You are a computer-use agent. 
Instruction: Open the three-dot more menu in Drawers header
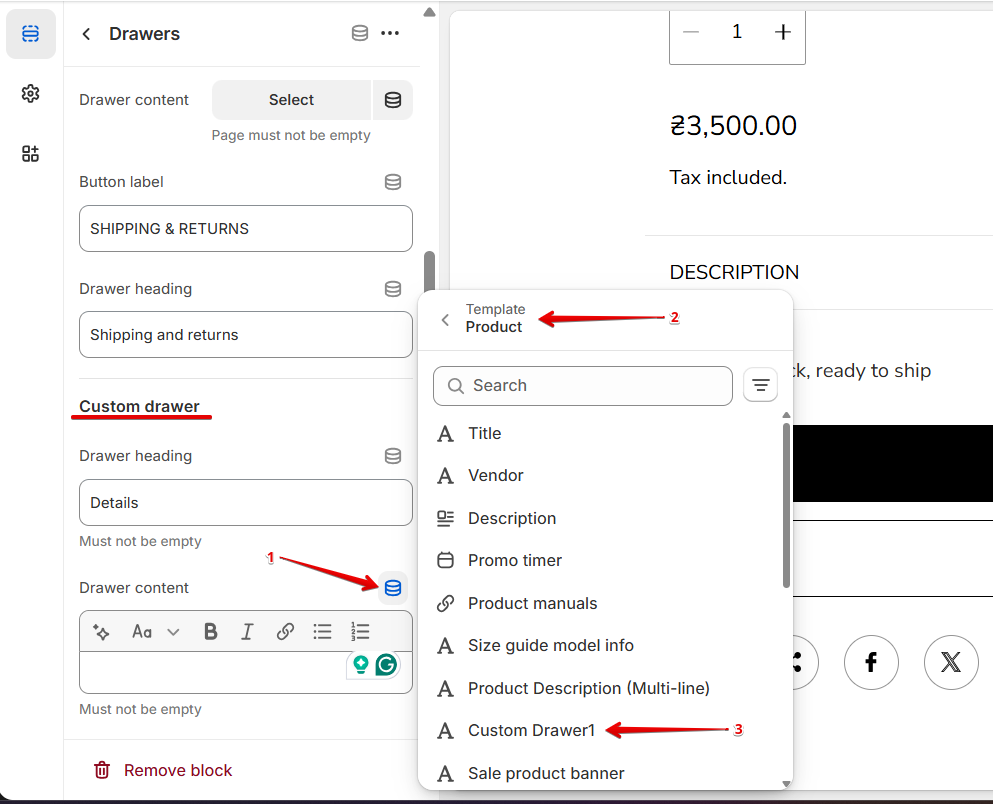coord(390,33)
